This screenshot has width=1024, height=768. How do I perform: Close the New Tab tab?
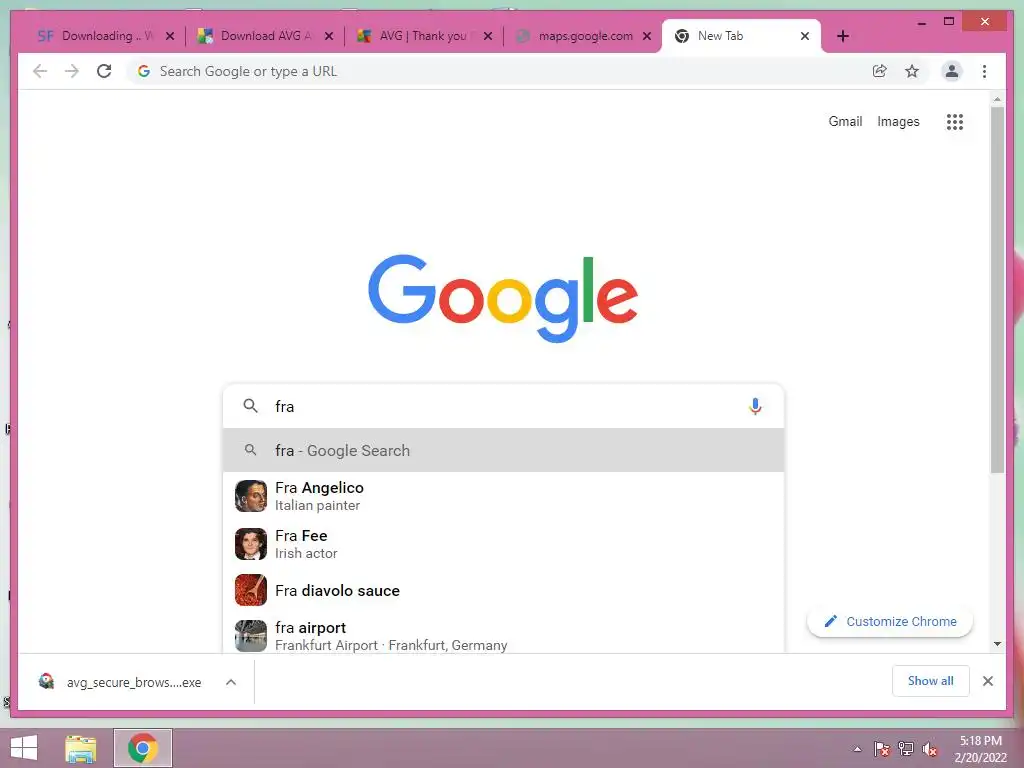click(x=805, y=36)
